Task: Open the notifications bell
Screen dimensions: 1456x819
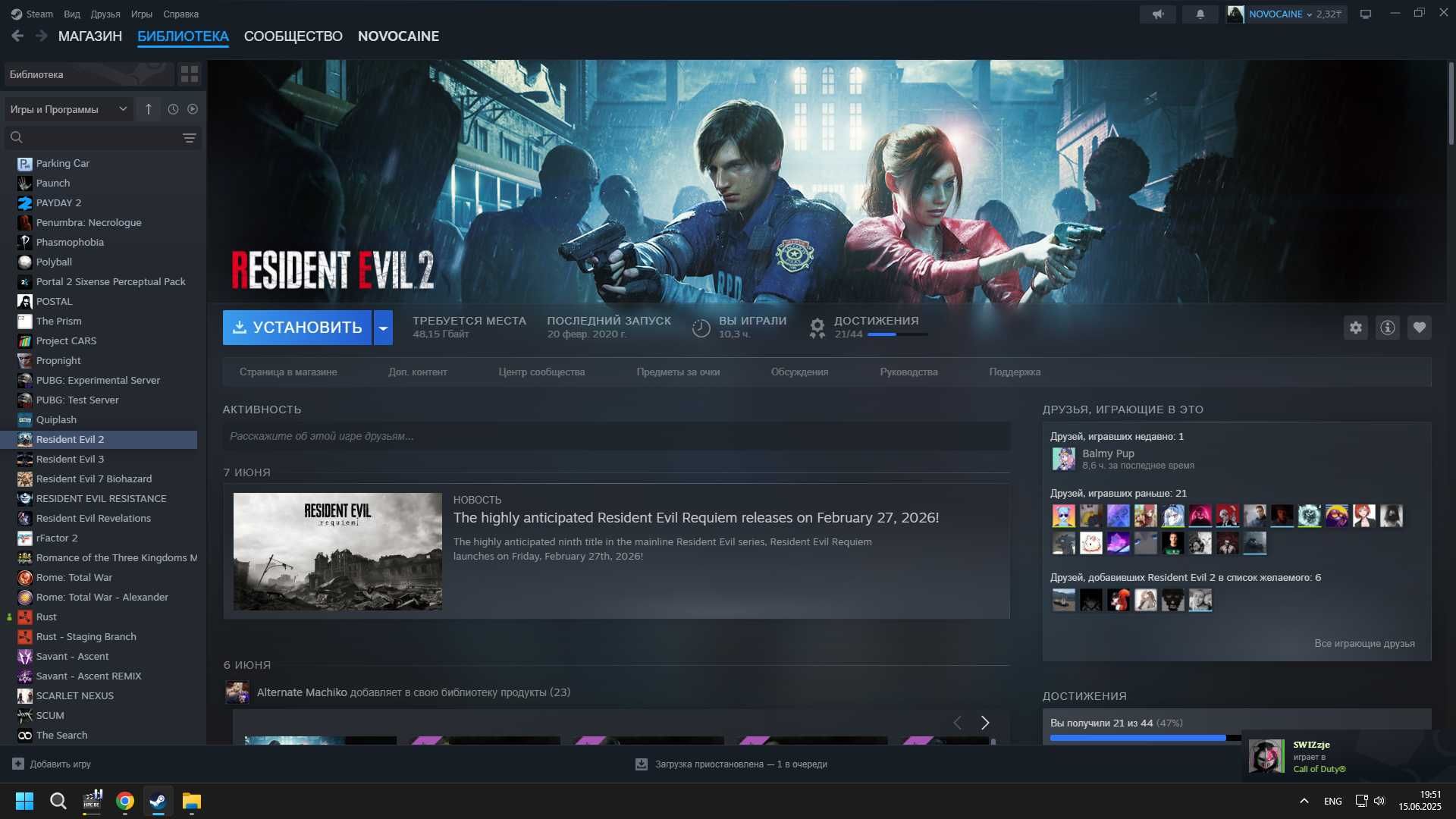Action: 1200,14
